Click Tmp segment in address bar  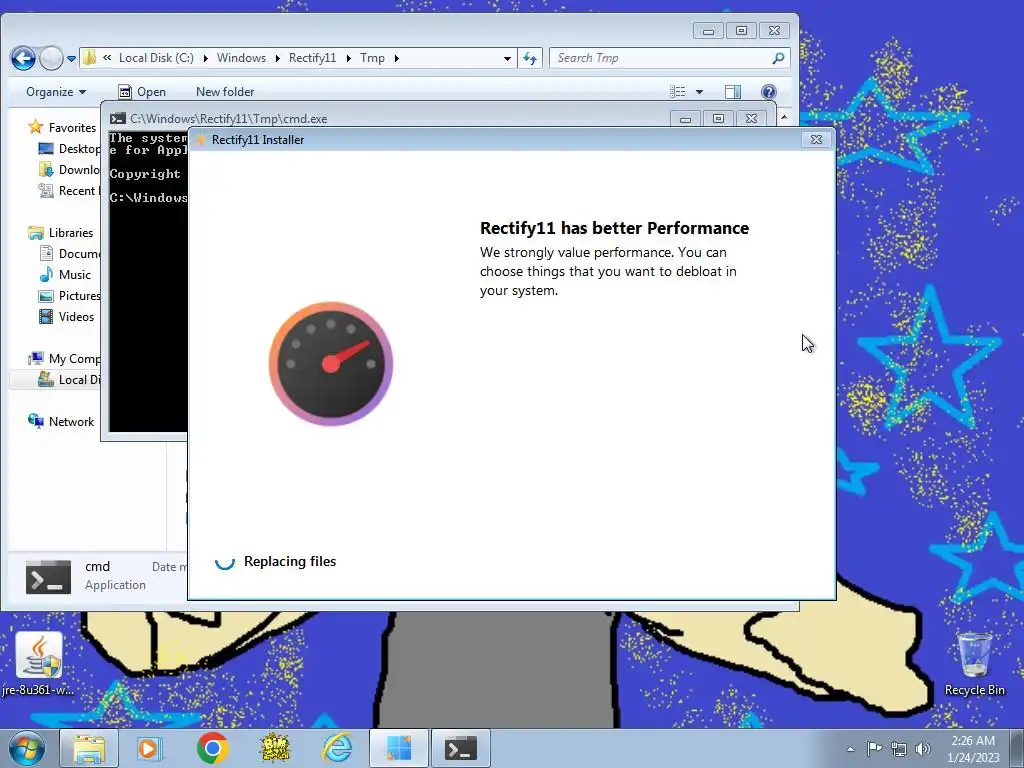372,58
